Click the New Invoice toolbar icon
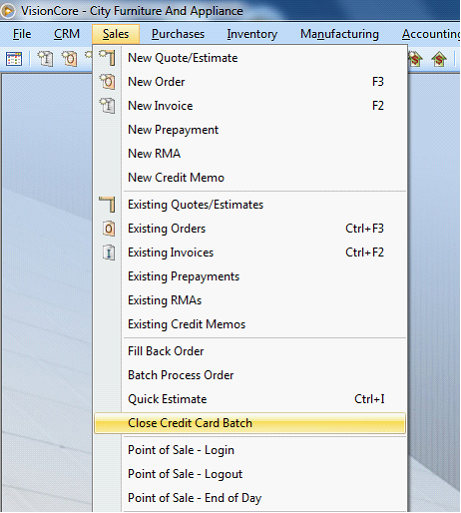The width and height of the screenshot is (461, 513). [45, 59]
